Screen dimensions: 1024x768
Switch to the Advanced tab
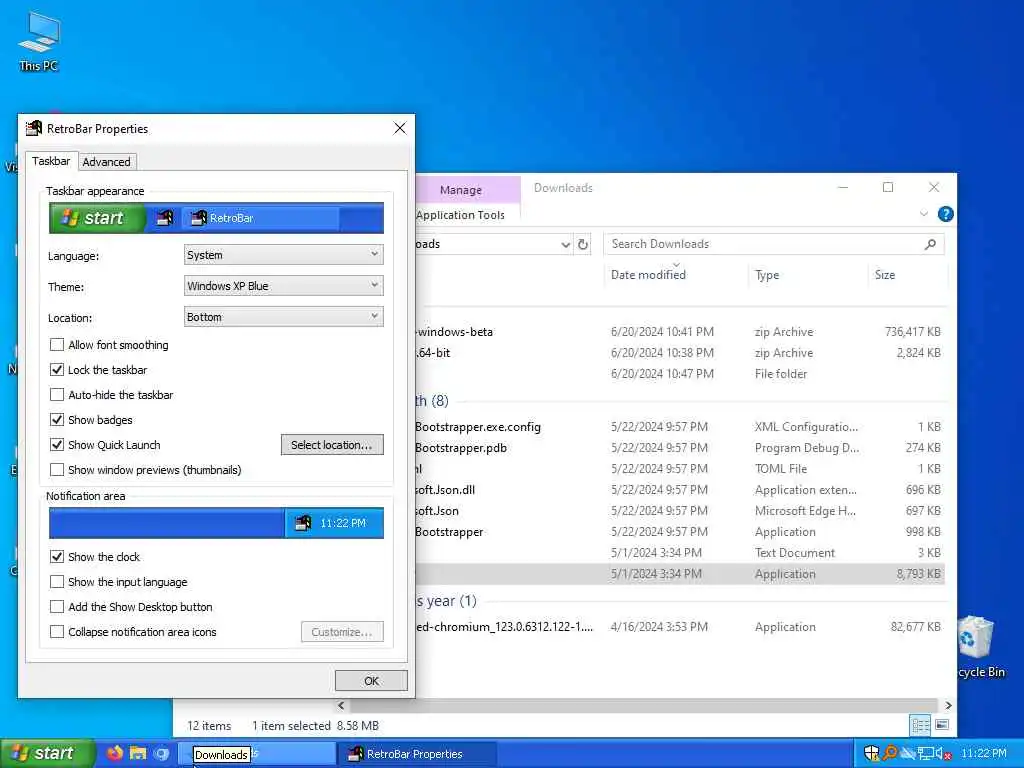pyautogui.click(x=106, y=161)
